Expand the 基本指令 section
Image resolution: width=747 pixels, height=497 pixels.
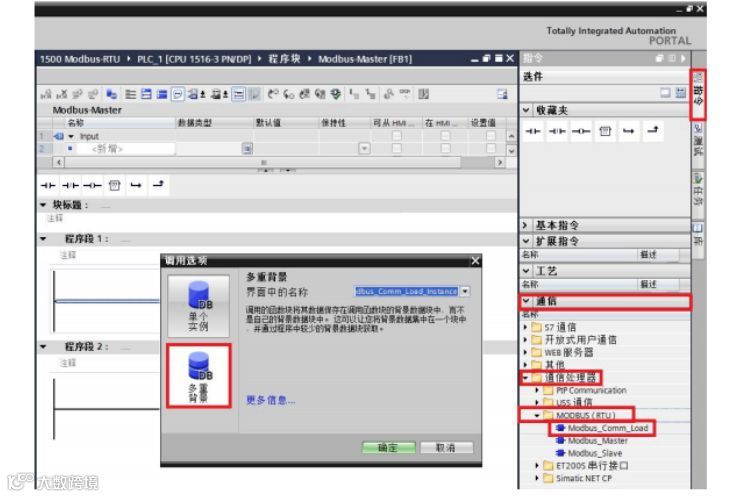526,225
